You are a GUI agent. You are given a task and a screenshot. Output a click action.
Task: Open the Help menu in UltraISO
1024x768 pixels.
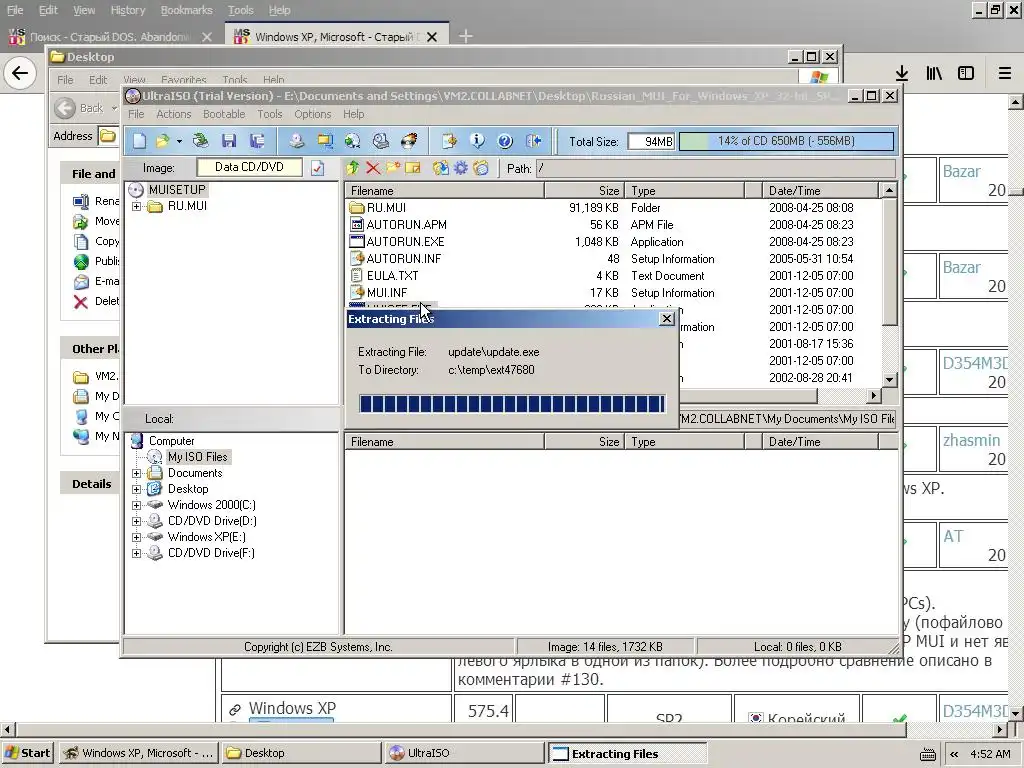[354, 114]
